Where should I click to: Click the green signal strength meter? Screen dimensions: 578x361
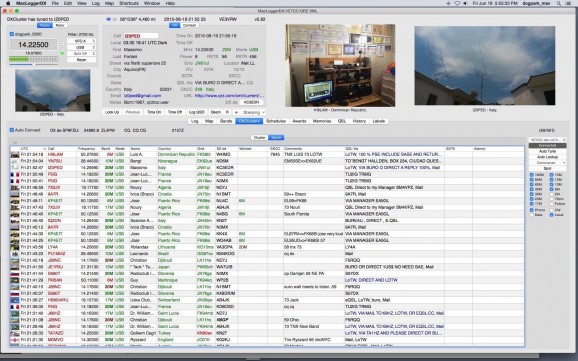(33, 59)
